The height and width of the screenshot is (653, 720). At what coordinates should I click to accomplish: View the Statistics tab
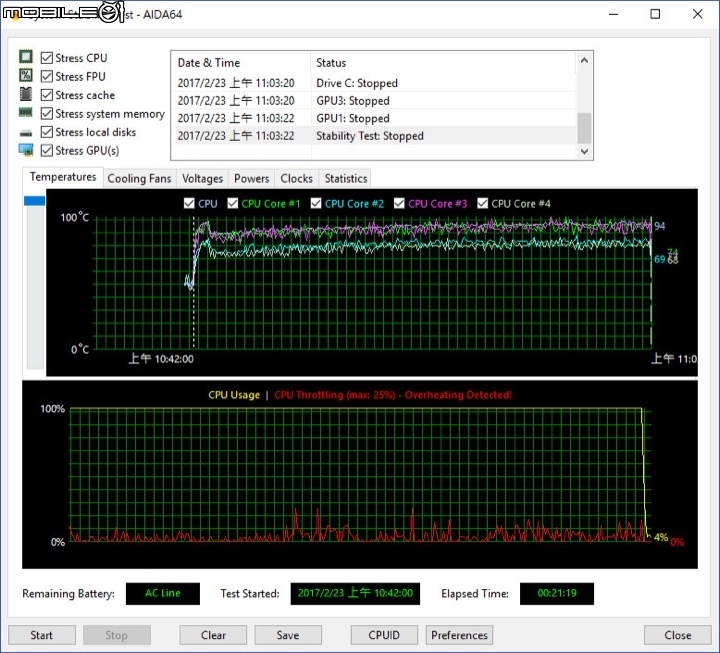(x=346, y=179)
